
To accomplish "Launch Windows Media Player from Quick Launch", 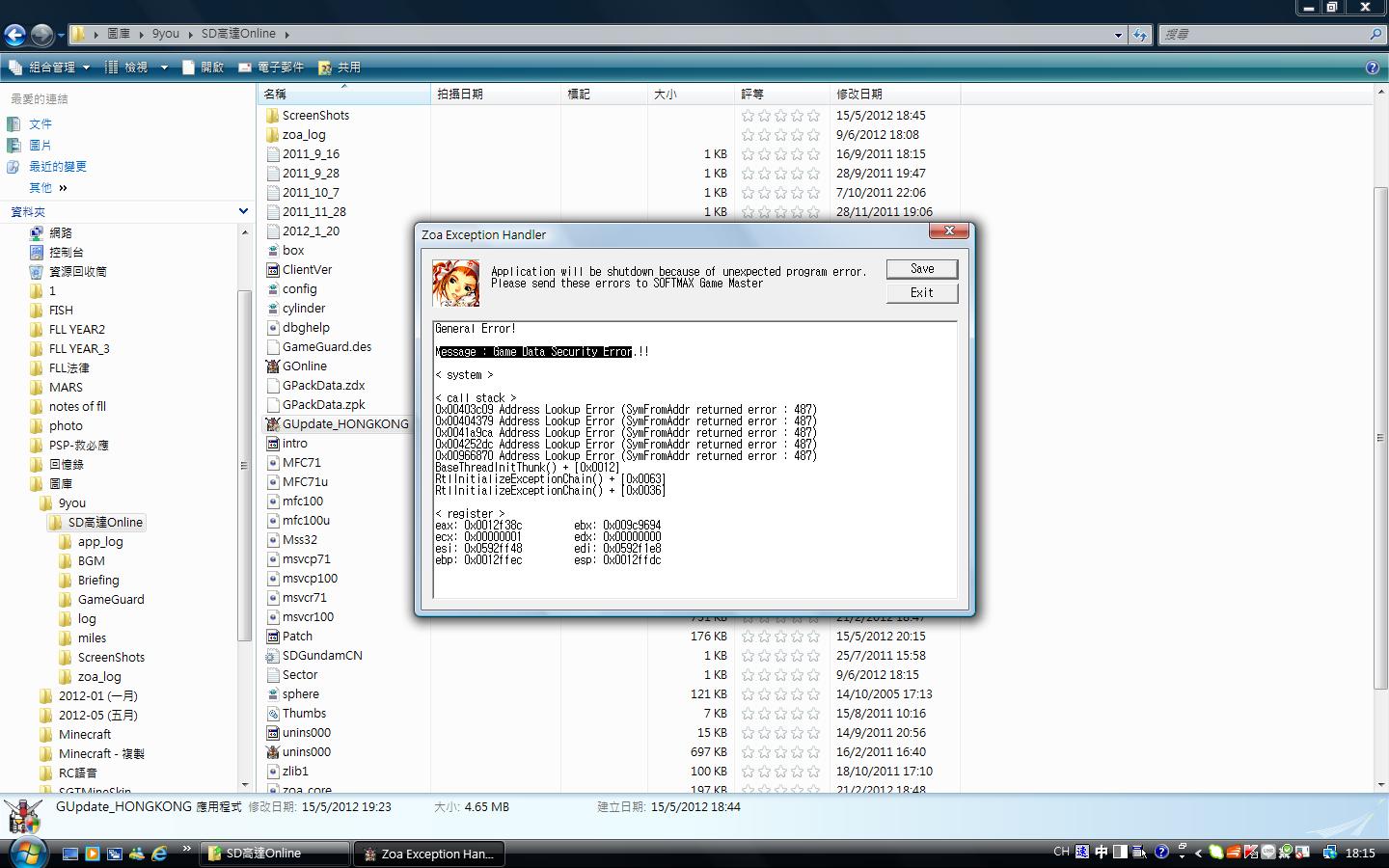I will point(93,854).
